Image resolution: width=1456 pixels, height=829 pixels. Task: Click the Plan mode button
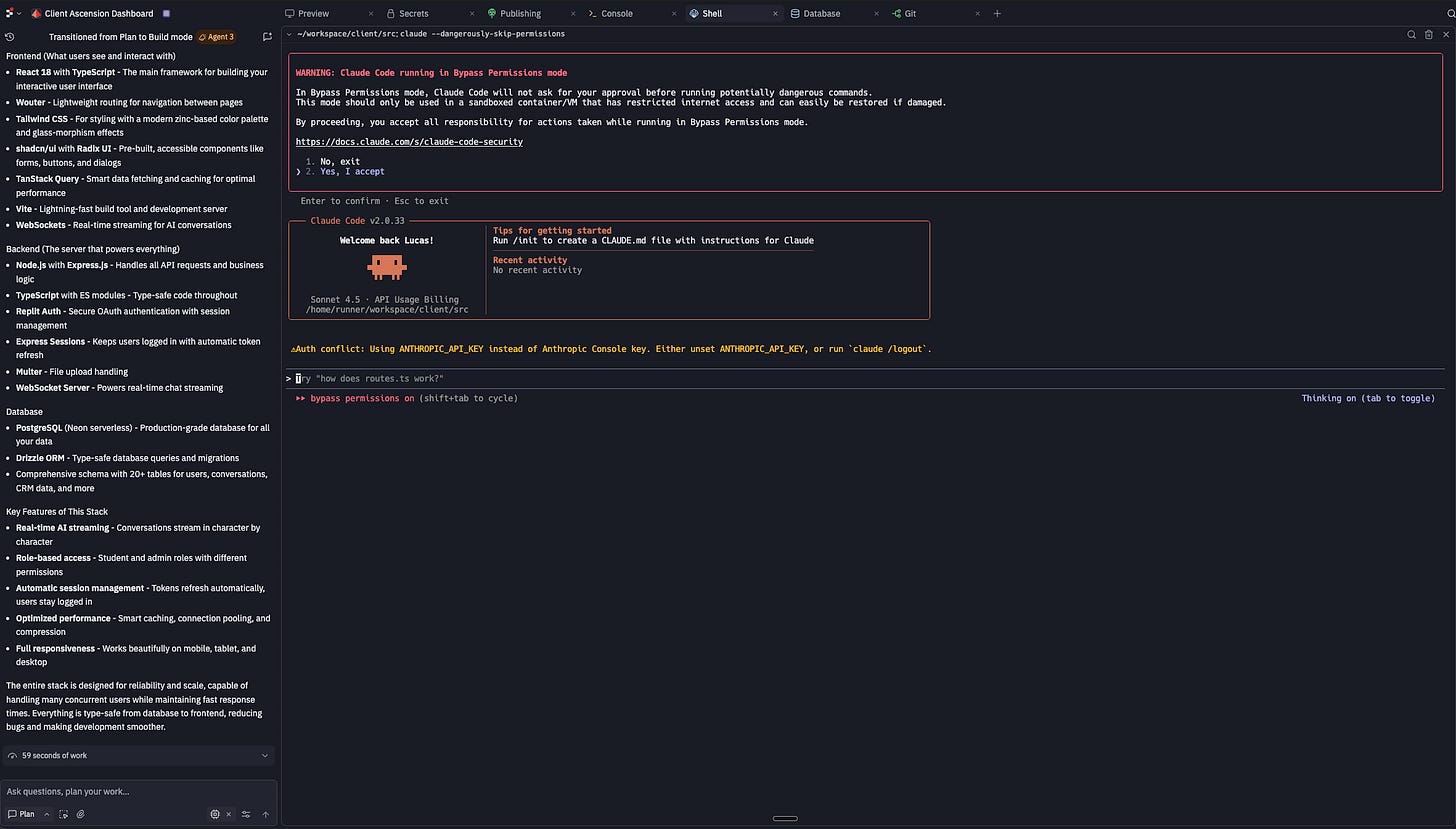pos(21,814)
